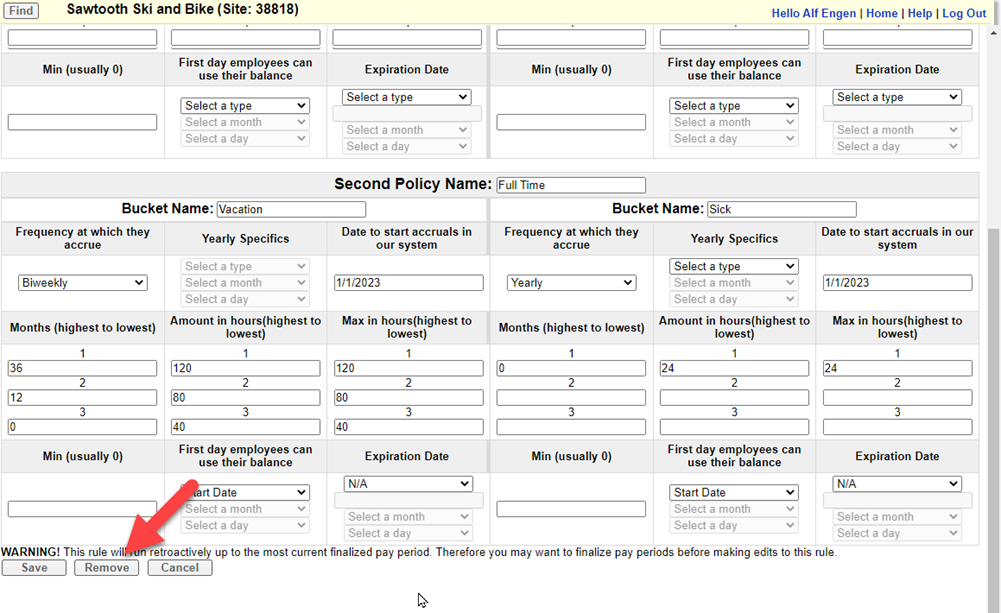Open Select a month dropdown under Sick first-day balance
The image size is (1001, 613).
pos(733,509)
